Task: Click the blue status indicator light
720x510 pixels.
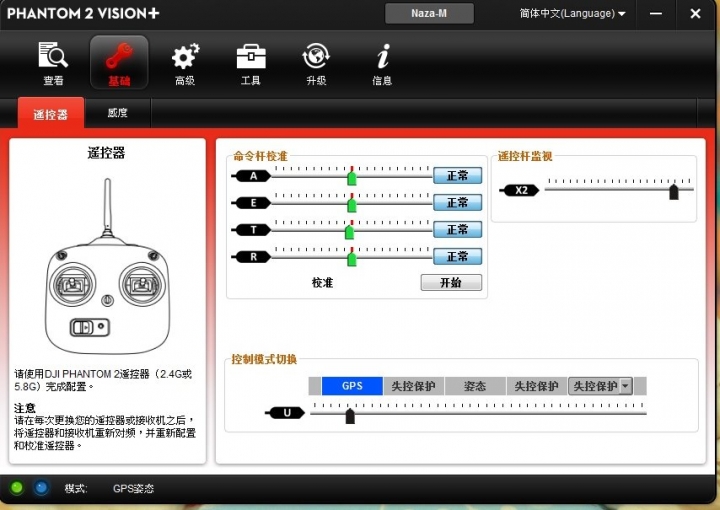Action: click(41, 488)
